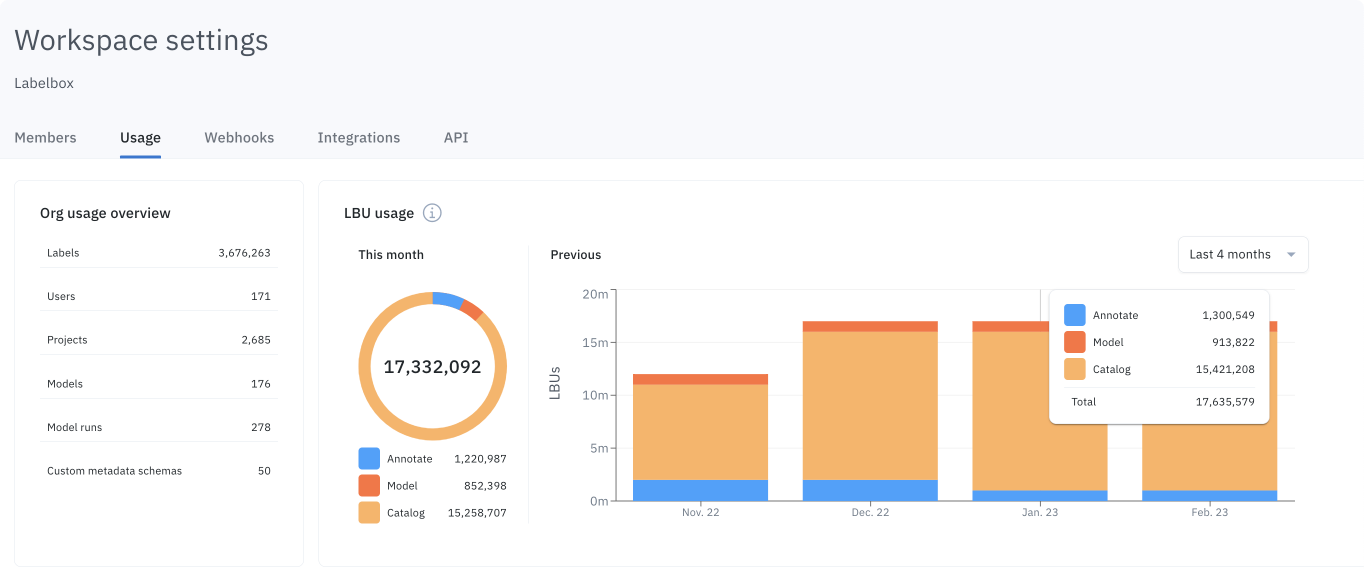This screenshot has width=1364, height=576.
Task: Open the Last 4 months dropdown
Action: (1243, 254)
